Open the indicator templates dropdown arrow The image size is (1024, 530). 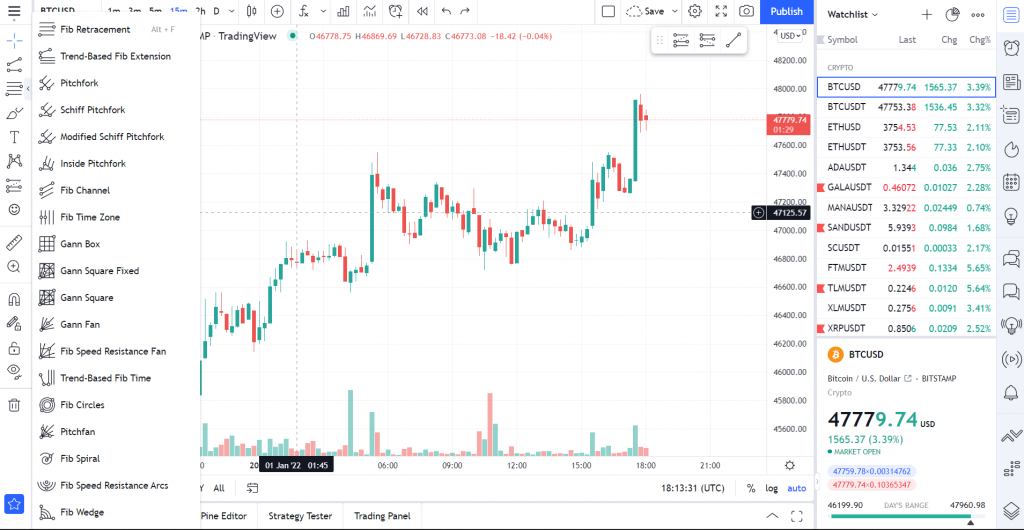point(324,11)
